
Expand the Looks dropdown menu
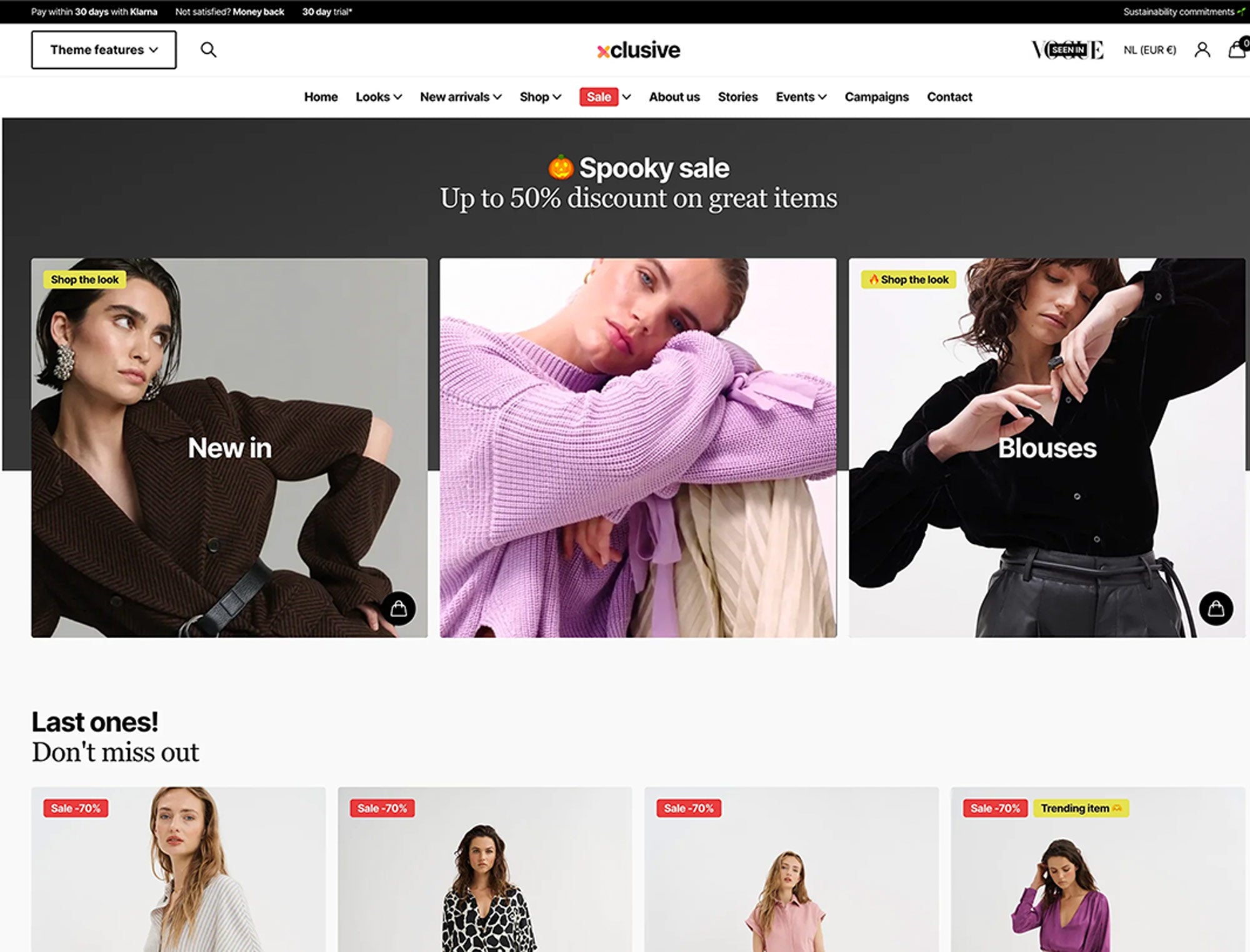(x=378, y=97)
